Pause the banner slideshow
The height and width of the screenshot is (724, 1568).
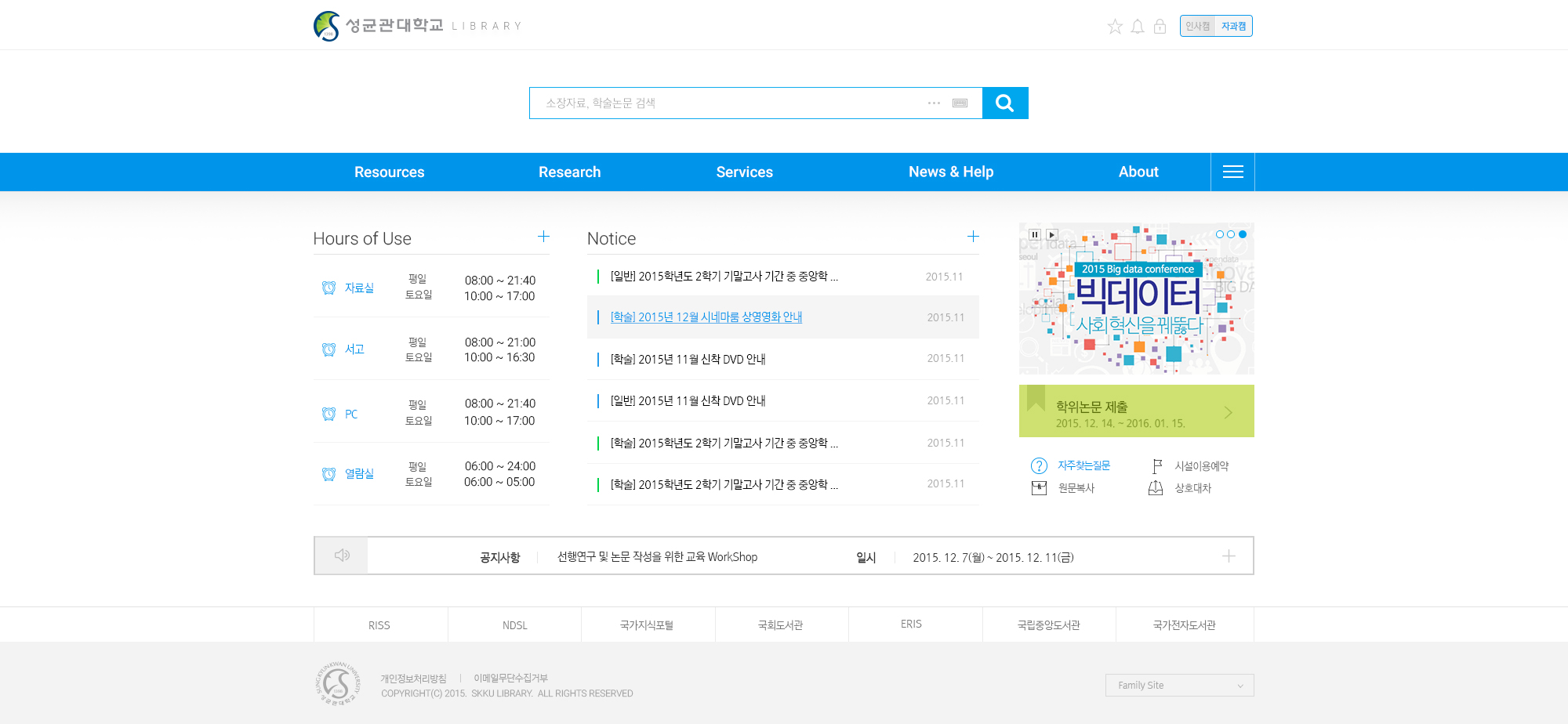pyautogui.click(x=1035, y=234)
